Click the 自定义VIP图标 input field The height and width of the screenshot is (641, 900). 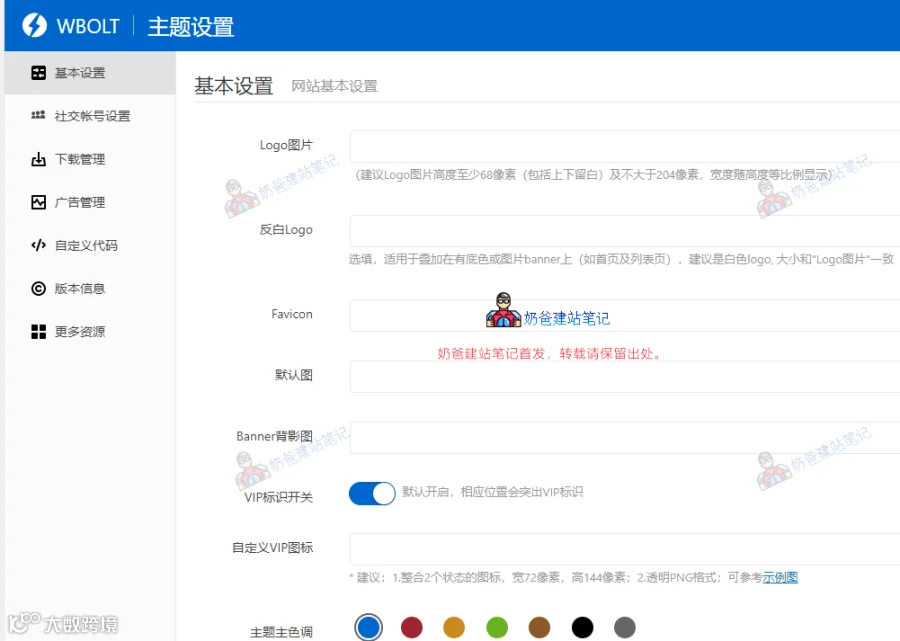coord(624,549)
